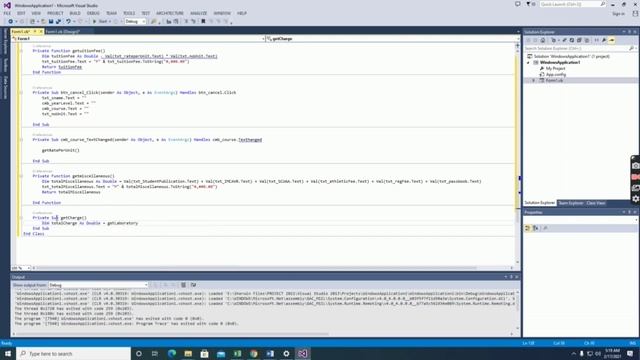Switch to Class View tab

[x=596, y=203]
